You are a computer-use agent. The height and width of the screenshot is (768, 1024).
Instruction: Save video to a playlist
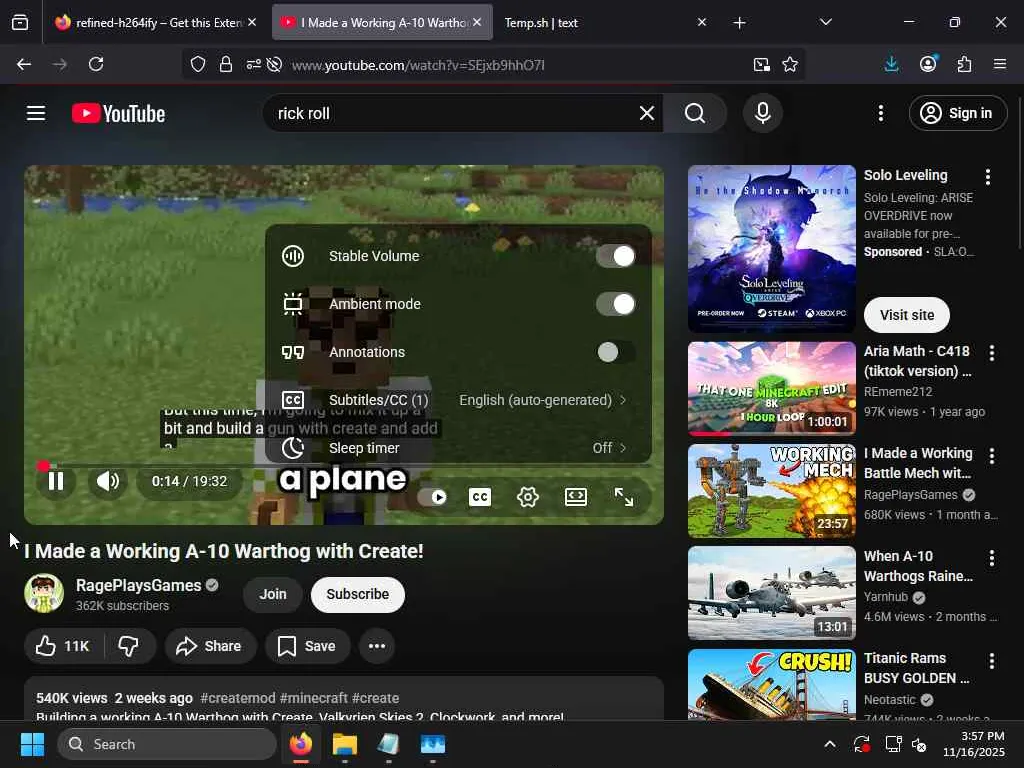pos(307,647)
